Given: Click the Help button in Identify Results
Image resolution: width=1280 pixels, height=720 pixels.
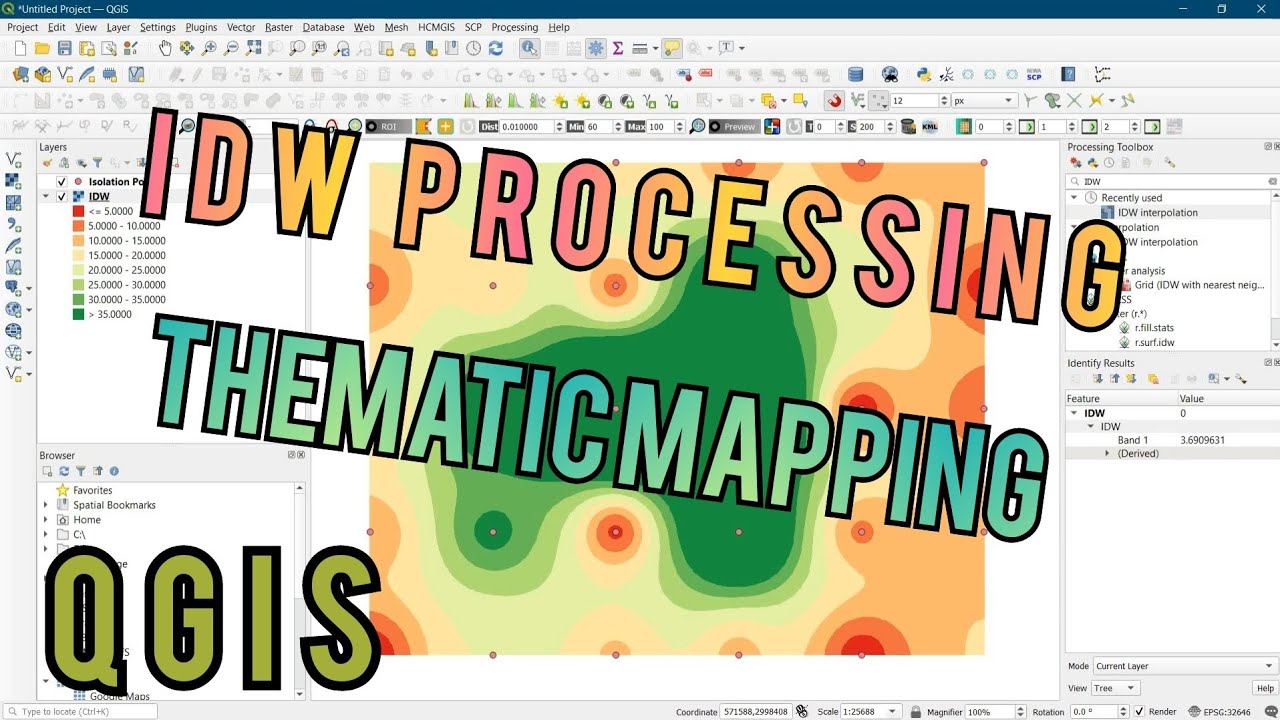Looking at the screenshot, I should [x=1265, y=688].
